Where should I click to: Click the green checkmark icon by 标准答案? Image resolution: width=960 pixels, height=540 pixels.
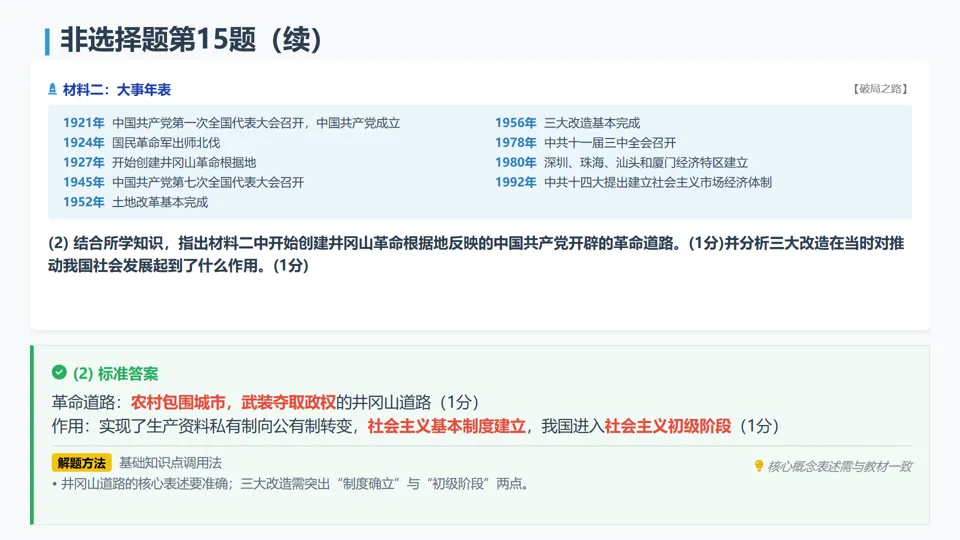click(x=59, y=372)
